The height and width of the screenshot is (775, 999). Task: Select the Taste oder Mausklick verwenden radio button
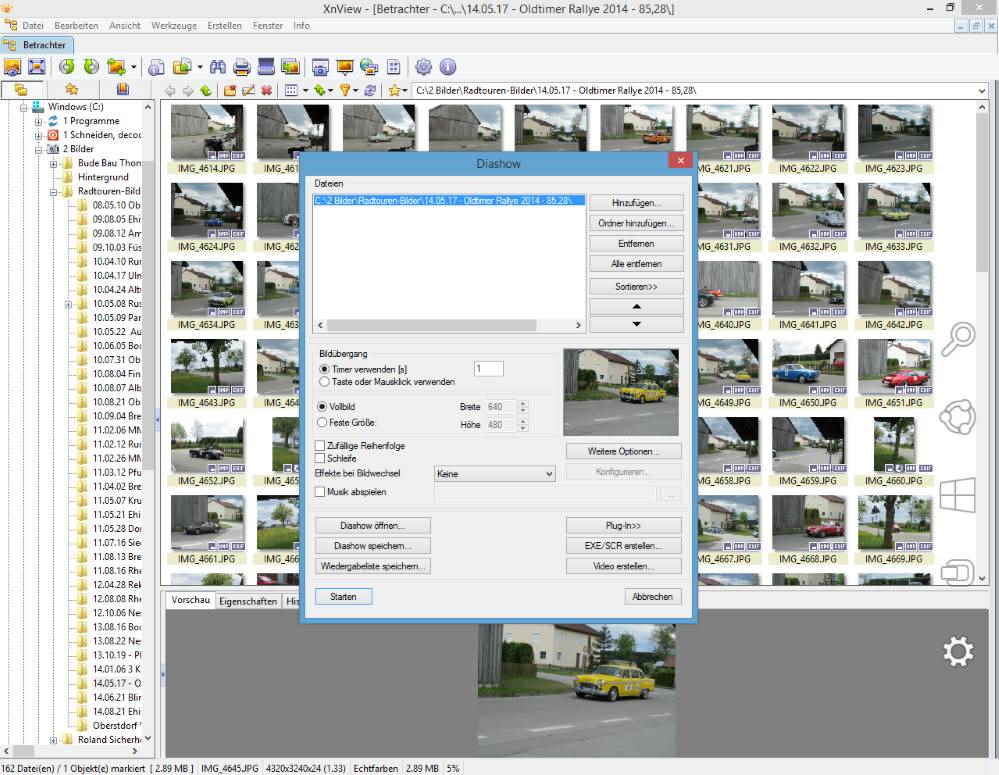(323, 382)
